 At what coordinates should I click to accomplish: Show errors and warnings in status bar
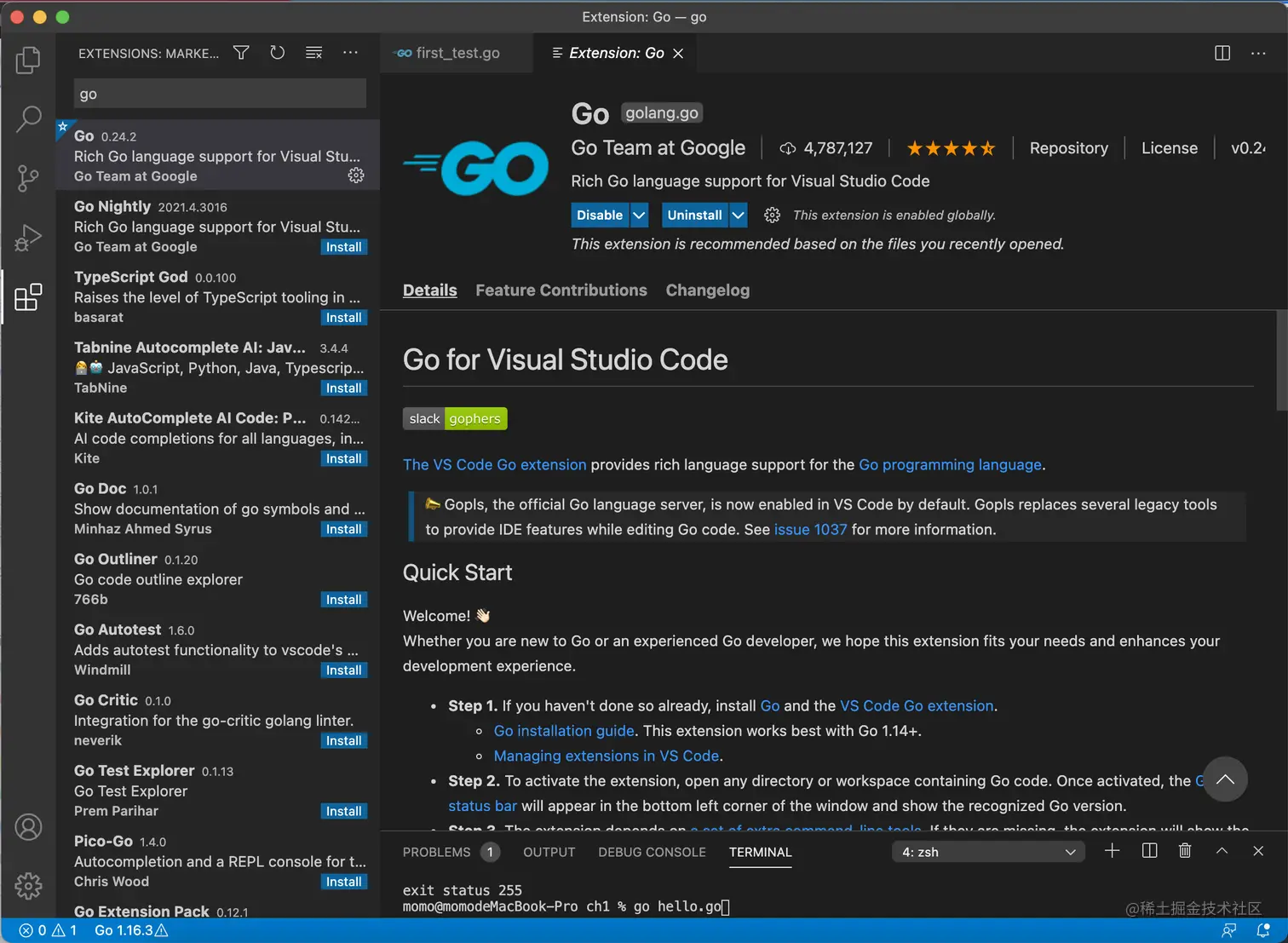[x=48, y=930]
